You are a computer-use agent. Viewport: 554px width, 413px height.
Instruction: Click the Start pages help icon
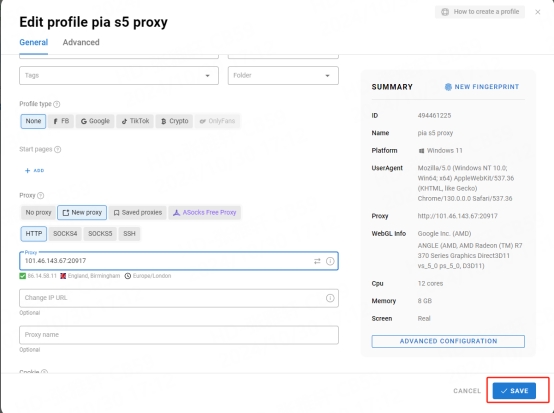(58, 149)
